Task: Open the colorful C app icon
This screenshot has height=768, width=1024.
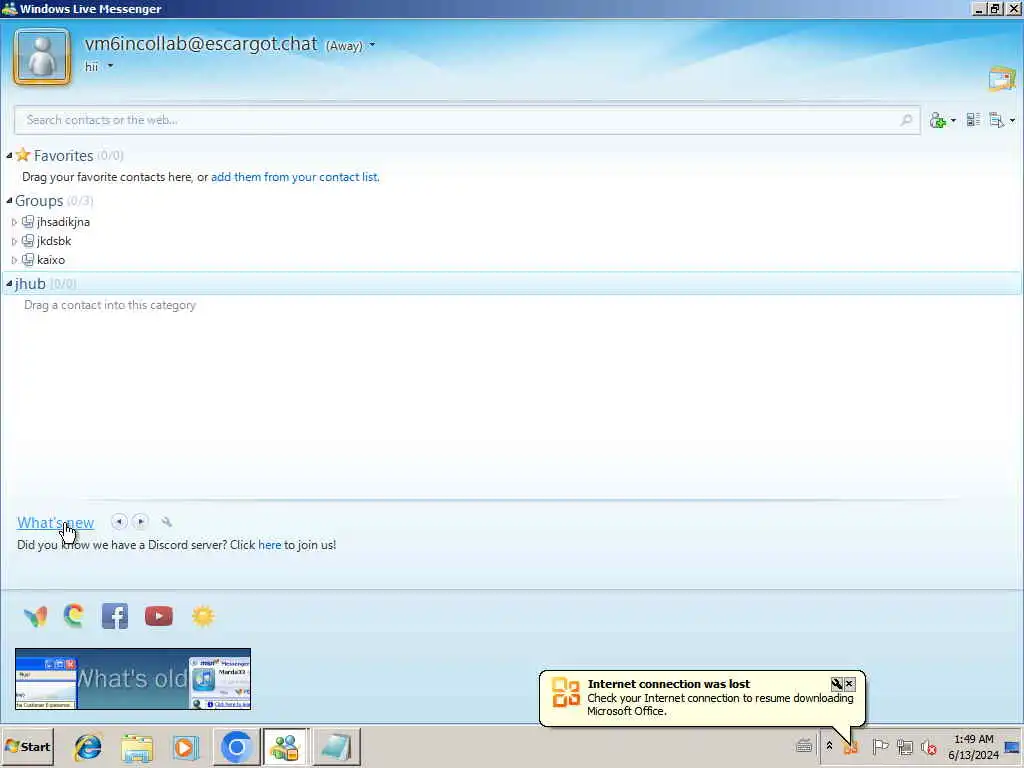Action: pyautogui.click(x=74, y=616)
